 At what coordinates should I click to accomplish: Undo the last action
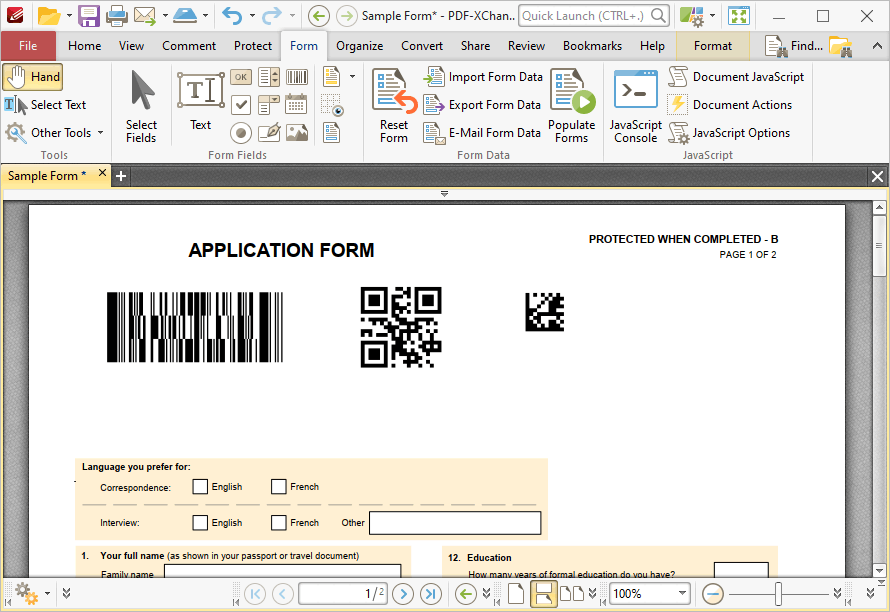tap(232, 16)
